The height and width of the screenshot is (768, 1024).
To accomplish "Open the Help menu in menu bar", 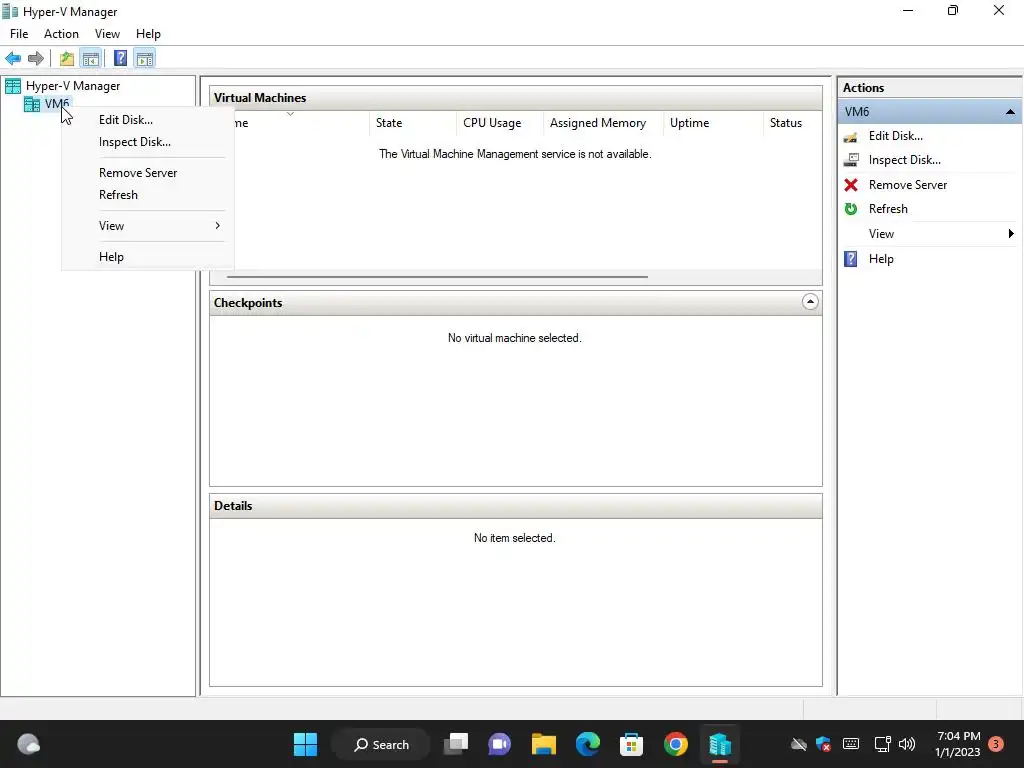I will tap(148, 34).
